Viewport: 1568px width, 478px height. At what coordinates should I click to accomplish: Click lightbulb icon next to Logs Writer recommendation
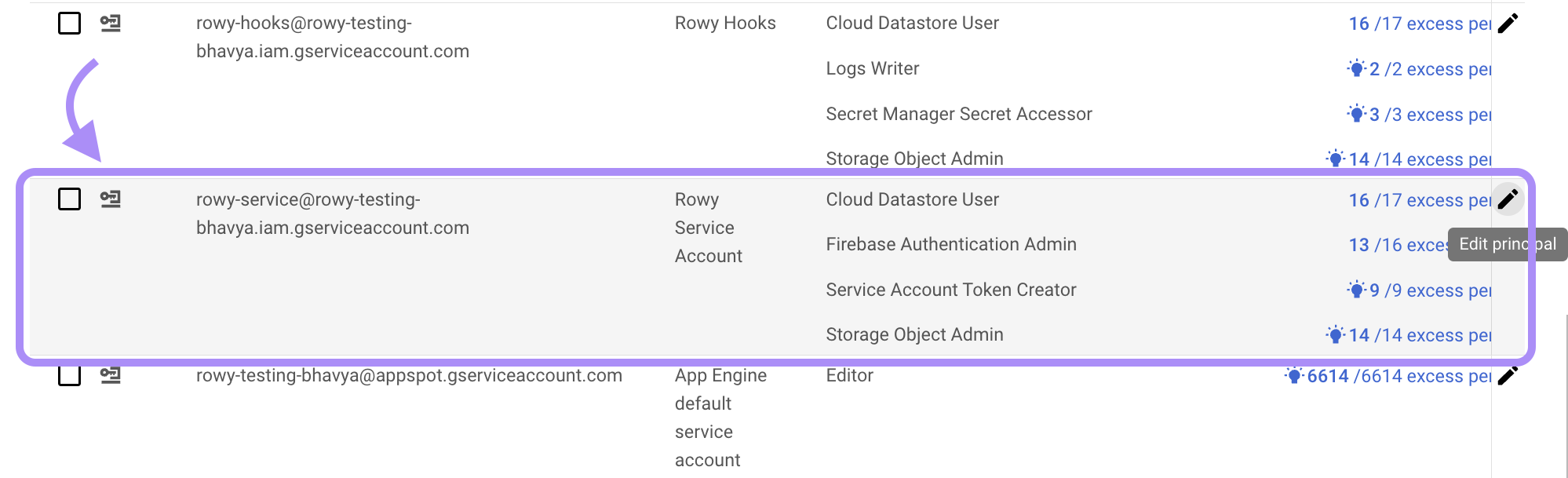coord(1356,68)
